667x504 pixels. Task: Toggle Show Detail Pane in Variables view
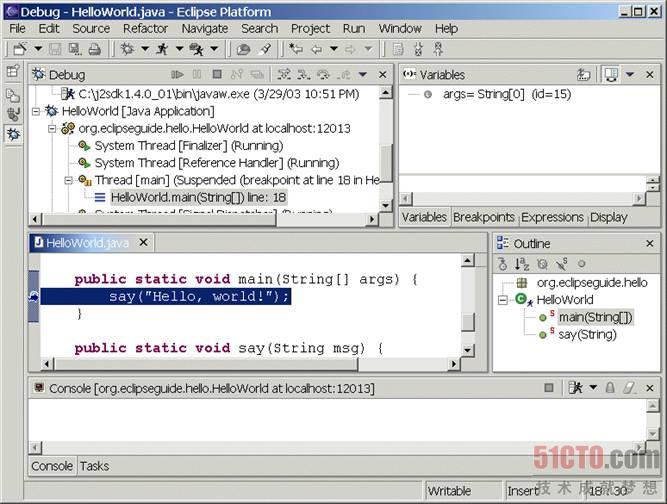pyautogui.click(x=611, y=75)
